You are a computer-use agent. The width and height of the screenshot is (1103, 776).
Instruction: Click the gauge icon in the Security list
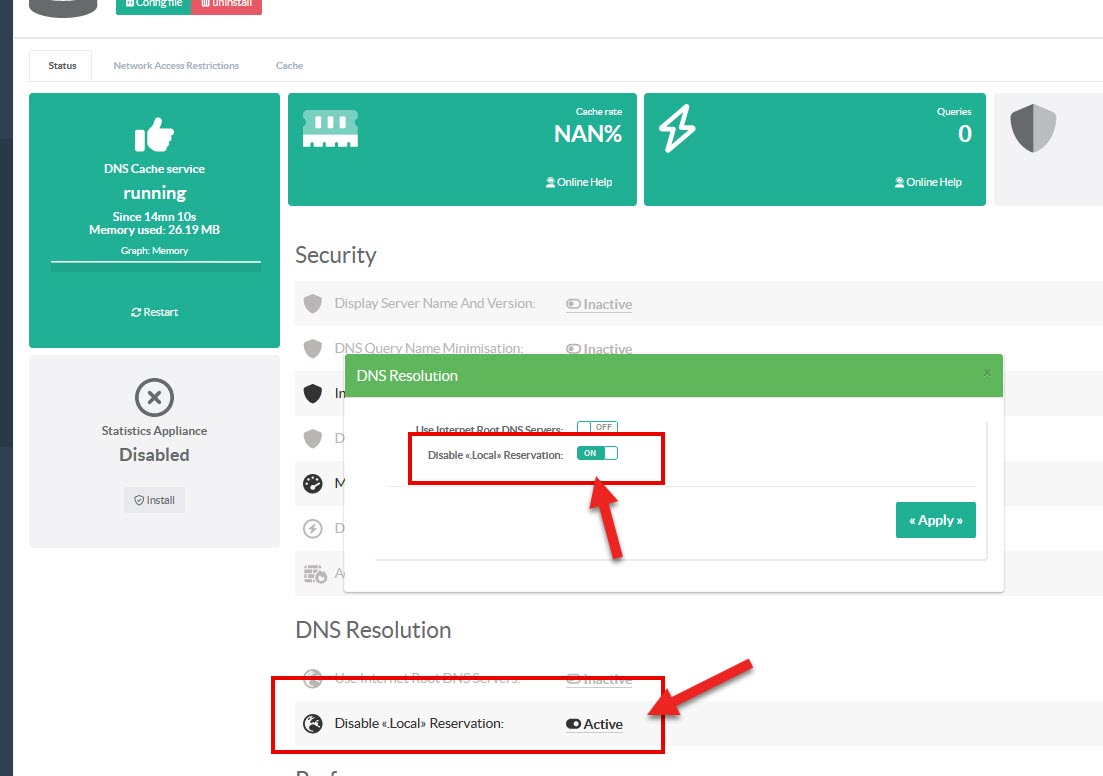coord(313,484)
